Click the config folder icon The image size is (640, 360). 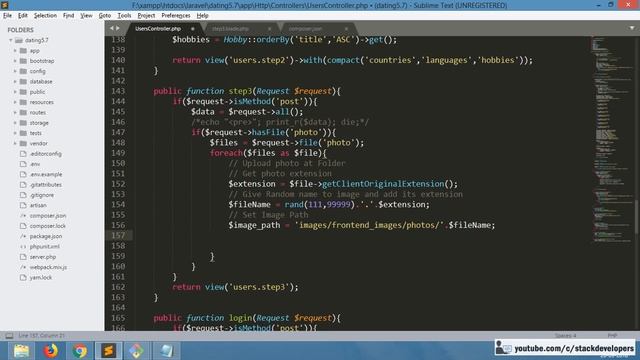(x=23, y=71)
